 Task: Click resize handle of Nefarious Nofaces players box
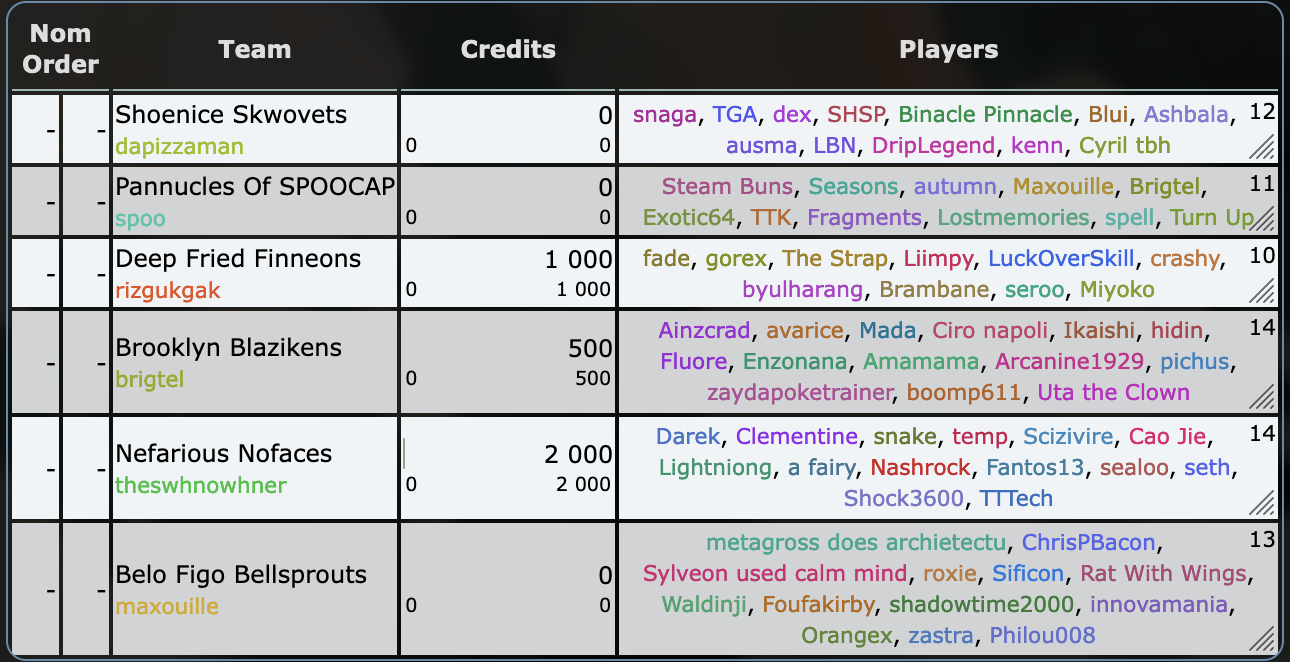[x=1265, y=500]
